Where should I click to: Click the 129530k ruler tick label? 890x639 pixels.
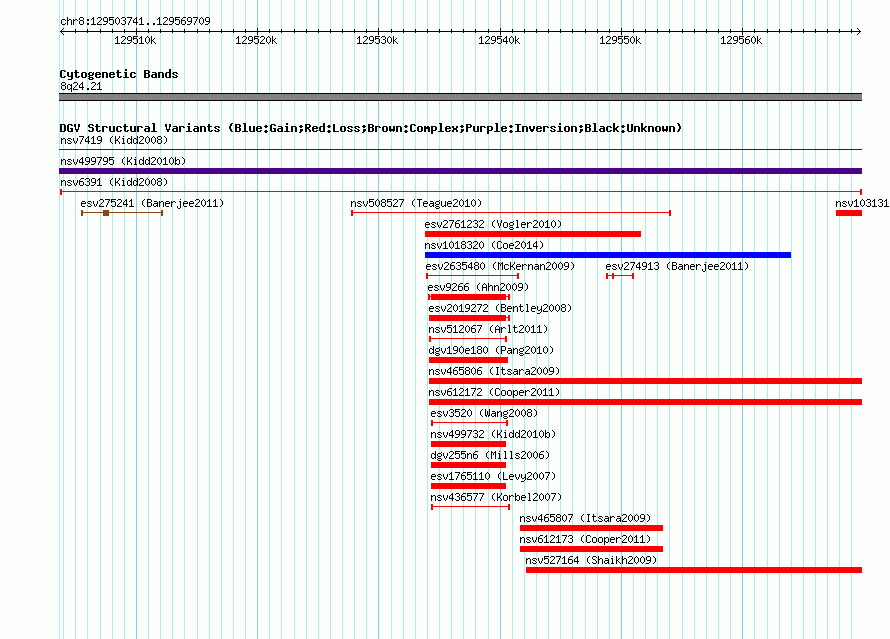point(377,40)
